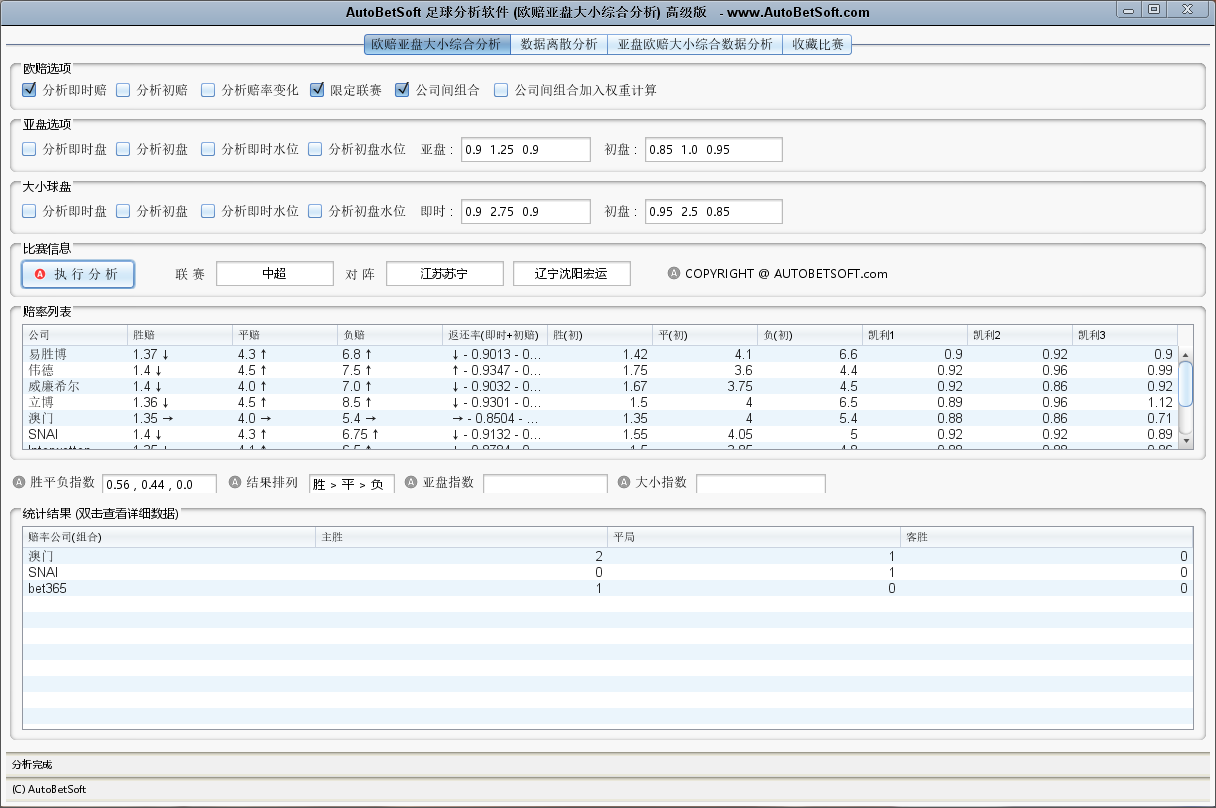Viewport: 1216px width, 808px height.
Task: Uncheck 公司间组合 checkbox
Action: tap(402, 90)
